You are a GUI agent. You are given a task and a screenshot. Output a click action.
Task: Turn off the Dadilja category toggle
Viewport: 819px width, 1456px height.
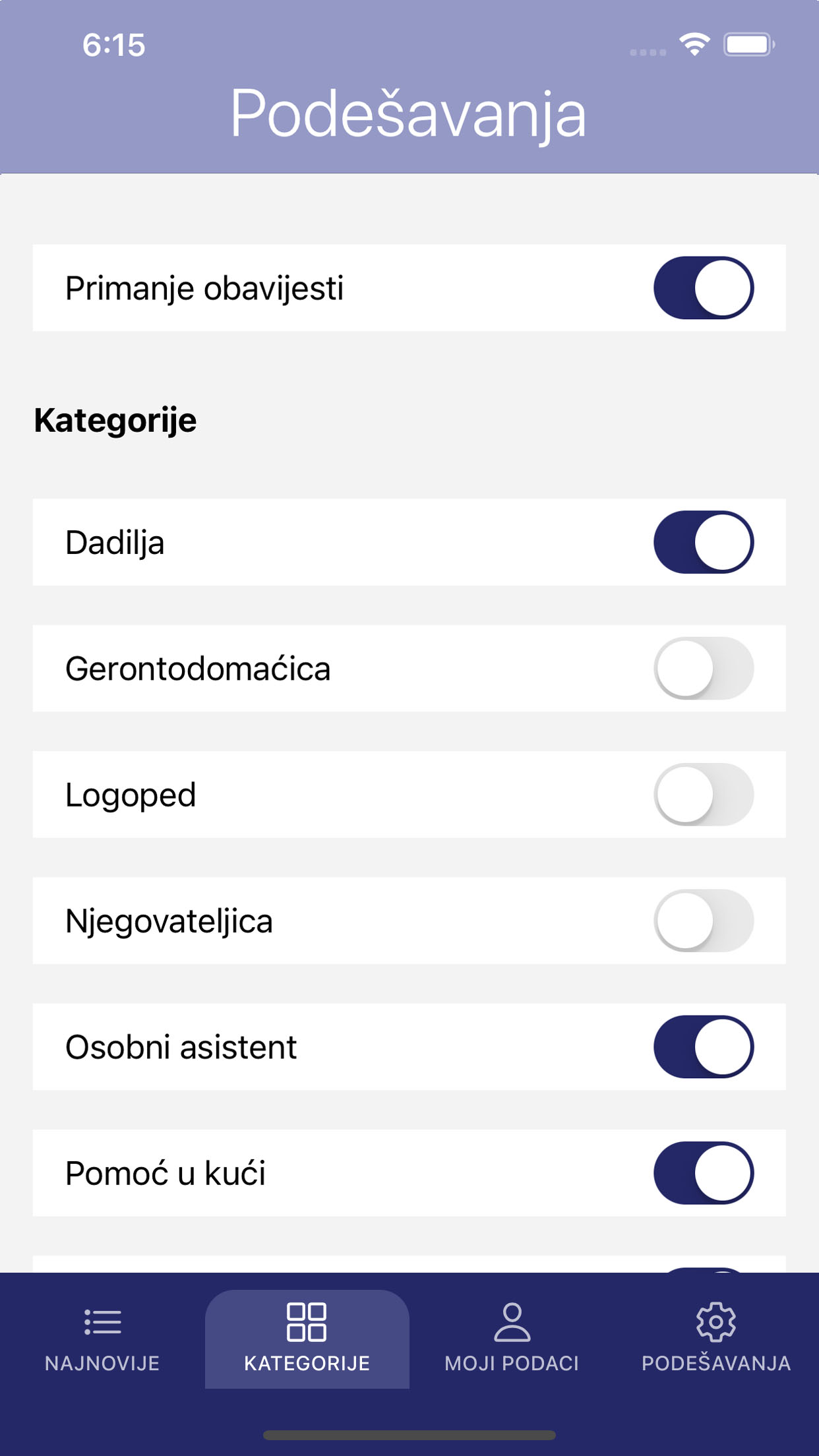point(704,542)
